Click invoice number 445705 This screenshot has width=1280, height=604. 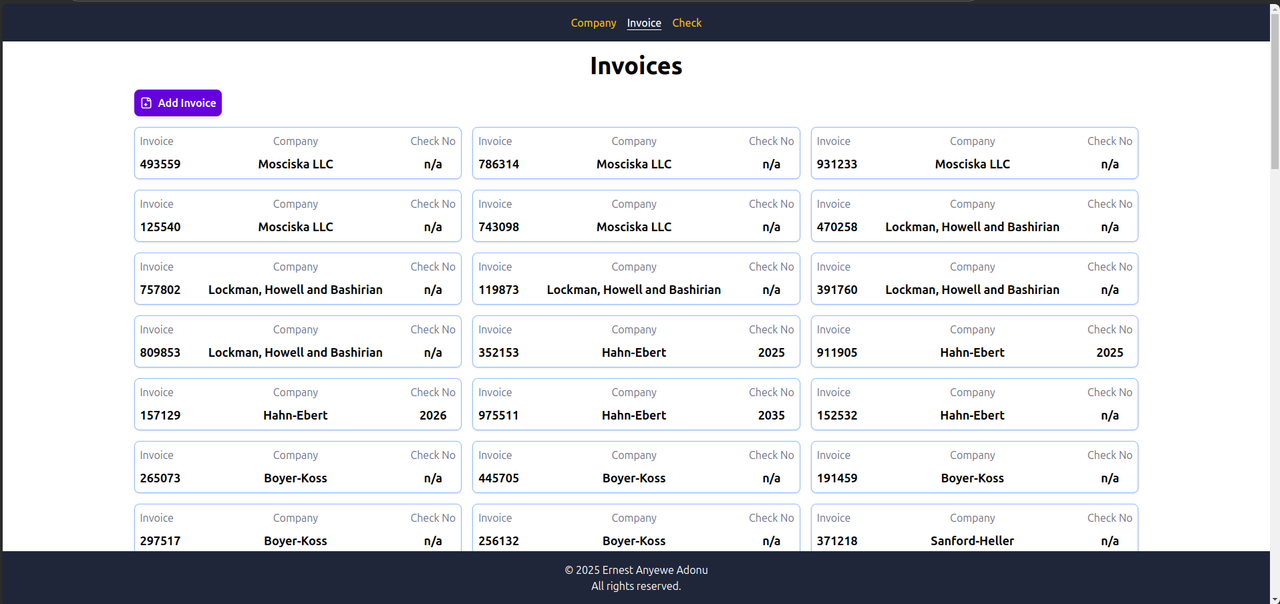click(499, 478)
